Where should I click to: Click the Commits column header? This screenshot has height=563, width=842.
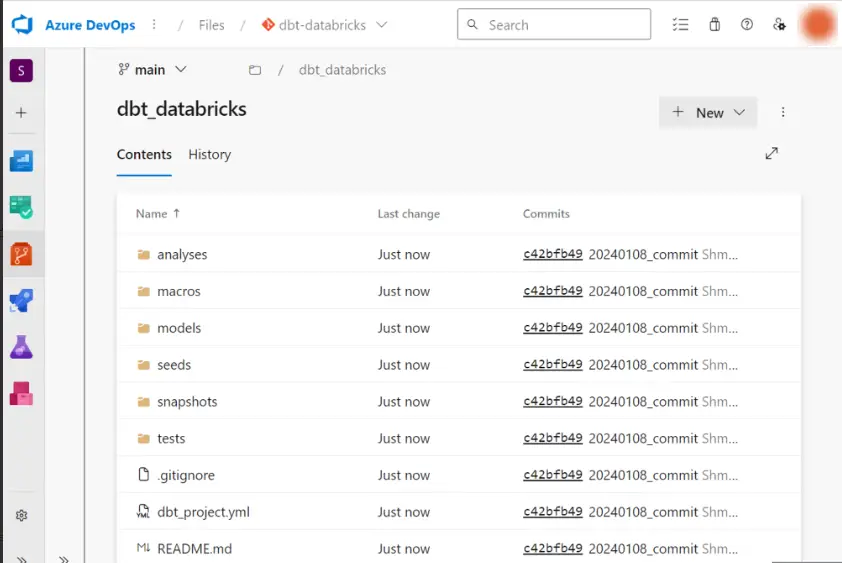coord(546,214)
